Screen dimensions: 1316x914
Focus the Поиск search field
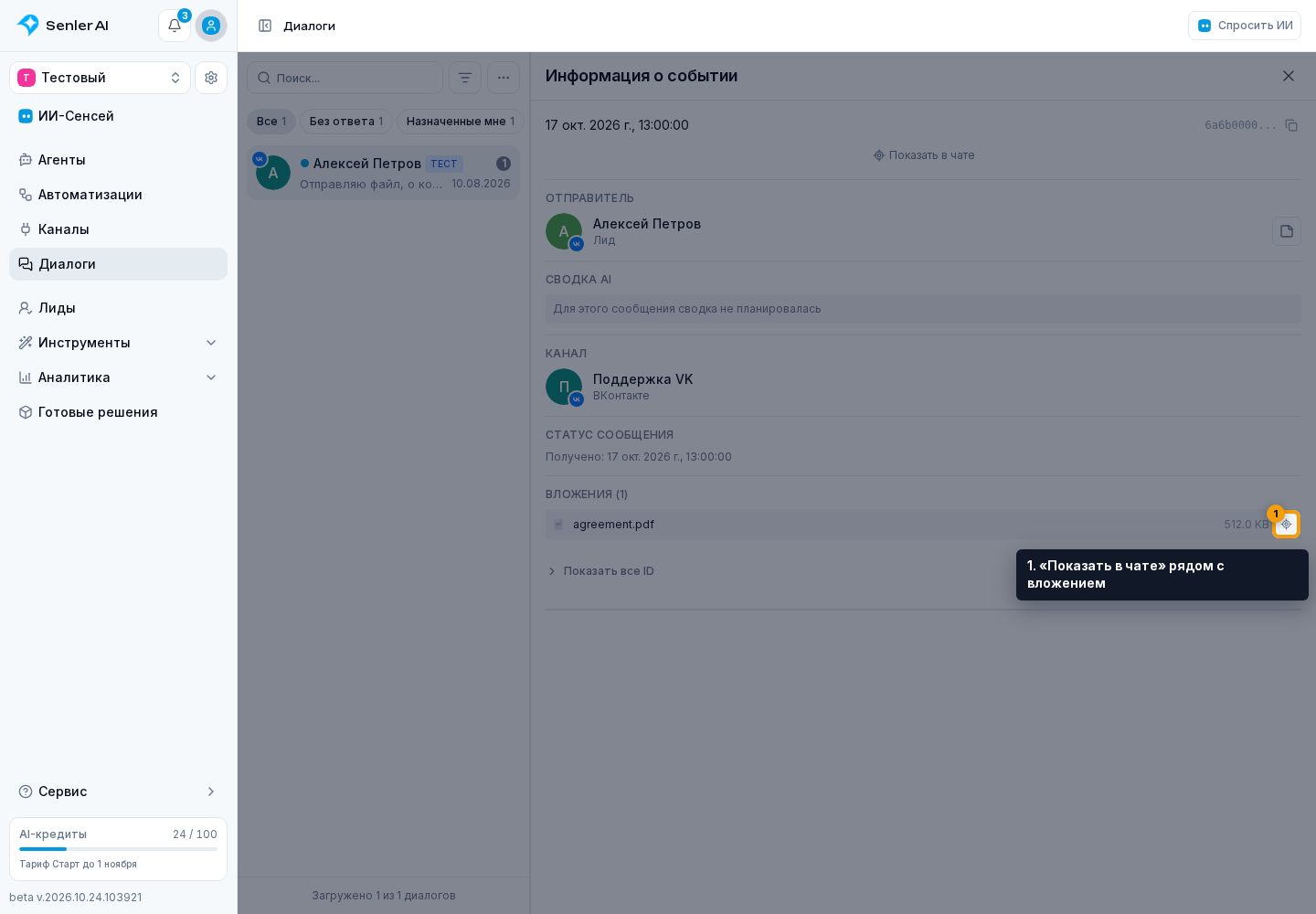(345, 78)
